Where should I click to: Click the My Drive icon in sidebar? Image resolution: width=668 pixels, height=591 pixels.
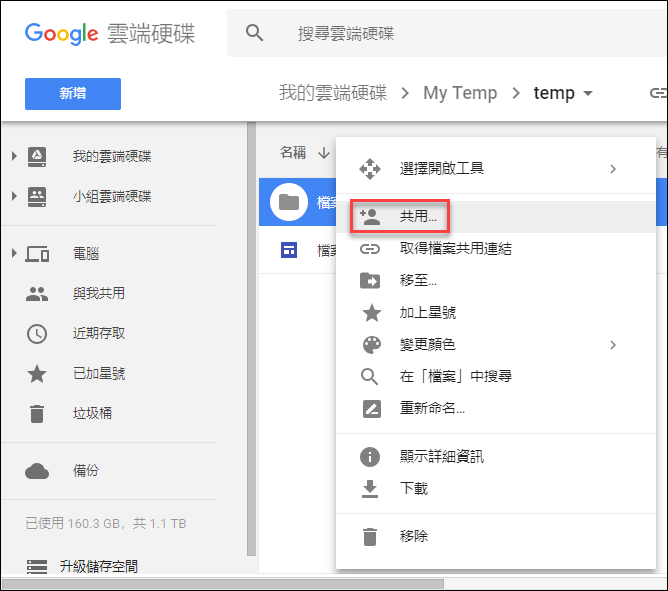(37, 156)
